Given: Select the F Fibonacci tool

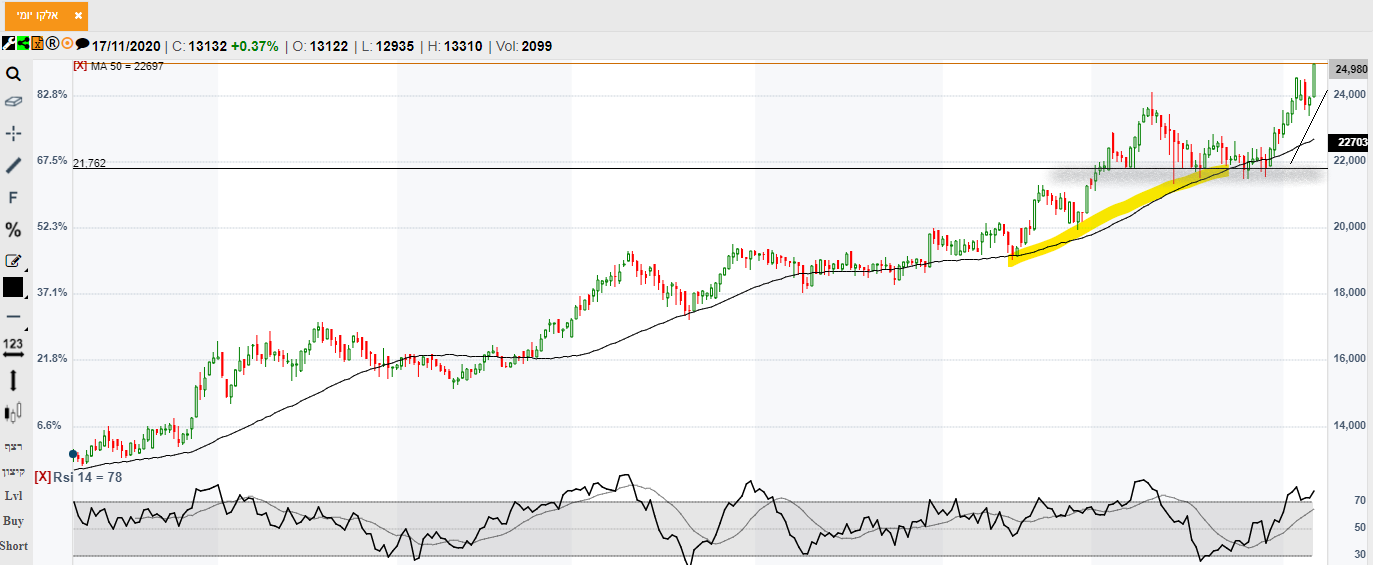Looking at the screenshot, I should click(13, 198).
